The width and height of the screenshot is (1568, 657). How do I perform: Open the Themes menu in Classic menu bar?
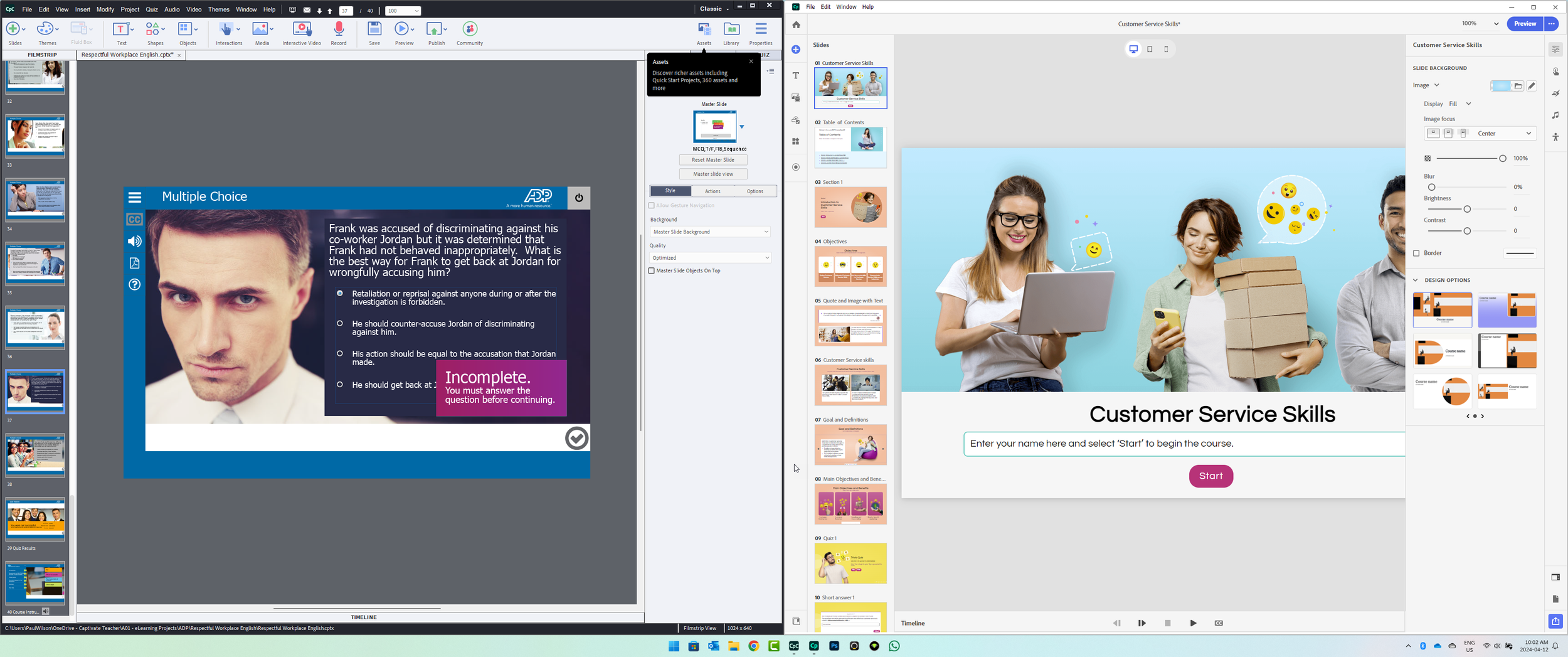click(218, 9)
